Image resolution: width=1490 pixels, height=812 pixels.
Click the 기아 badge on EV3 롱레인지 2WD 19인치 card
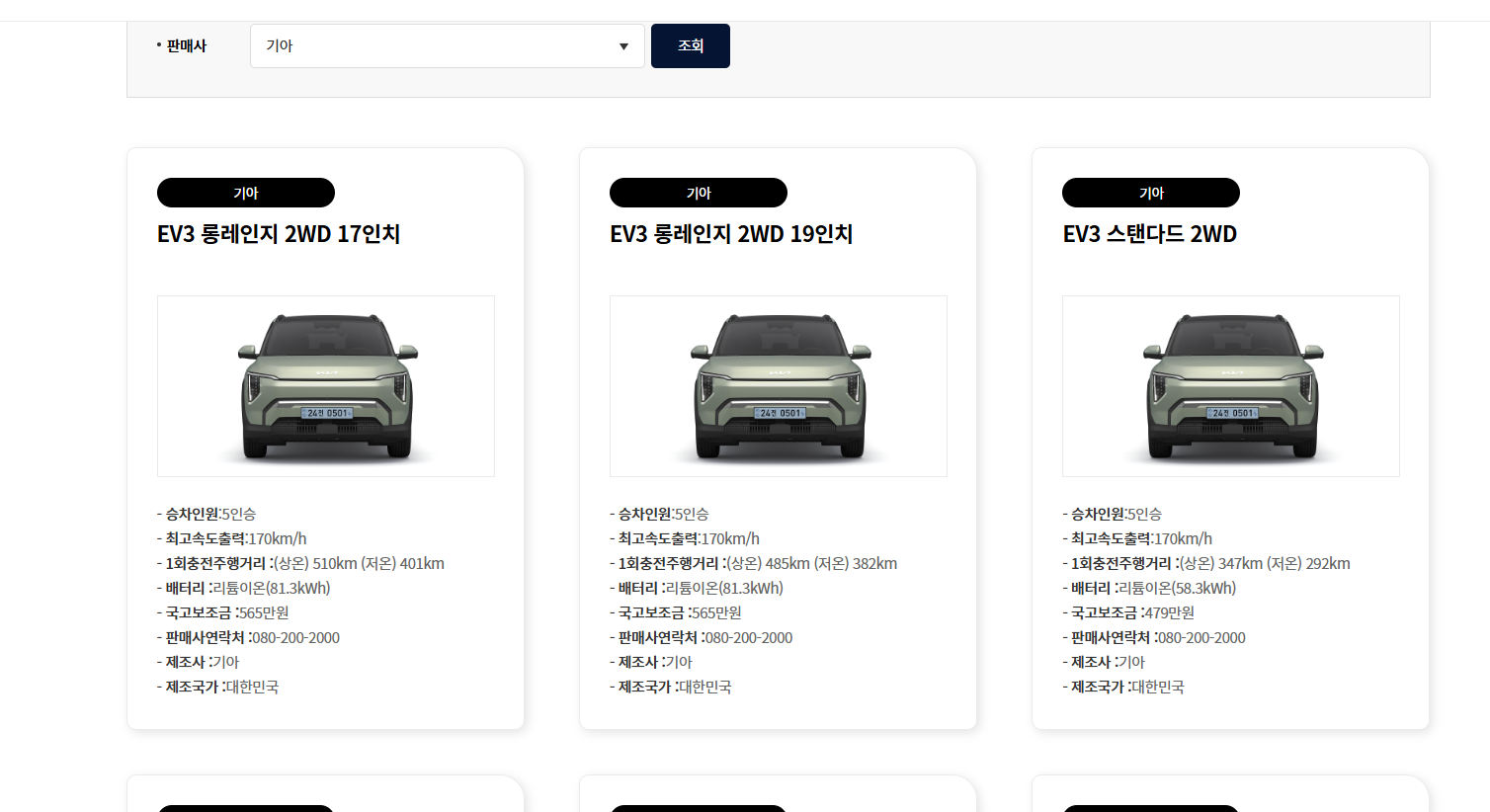[x=699, y=193]
